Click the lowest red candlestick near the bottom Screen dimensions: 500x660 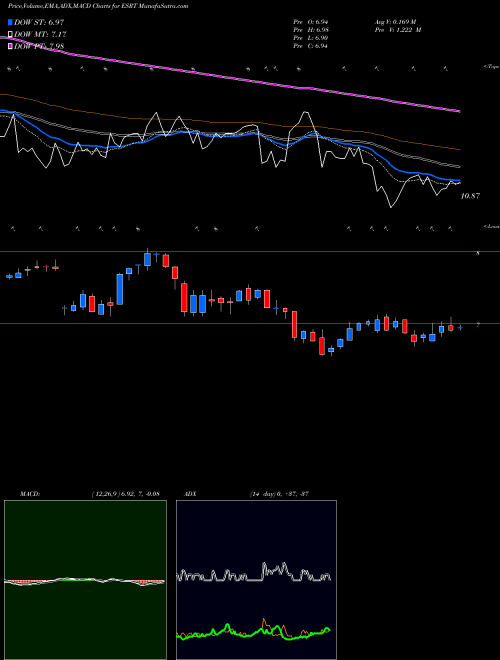[322, 346]
